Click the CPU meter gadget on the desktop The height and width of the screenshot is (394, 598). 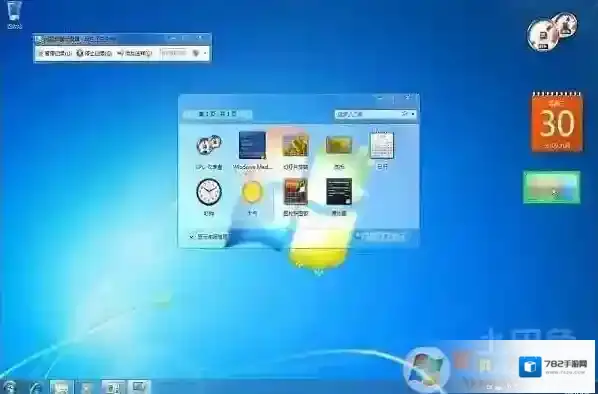click(551, 32)
